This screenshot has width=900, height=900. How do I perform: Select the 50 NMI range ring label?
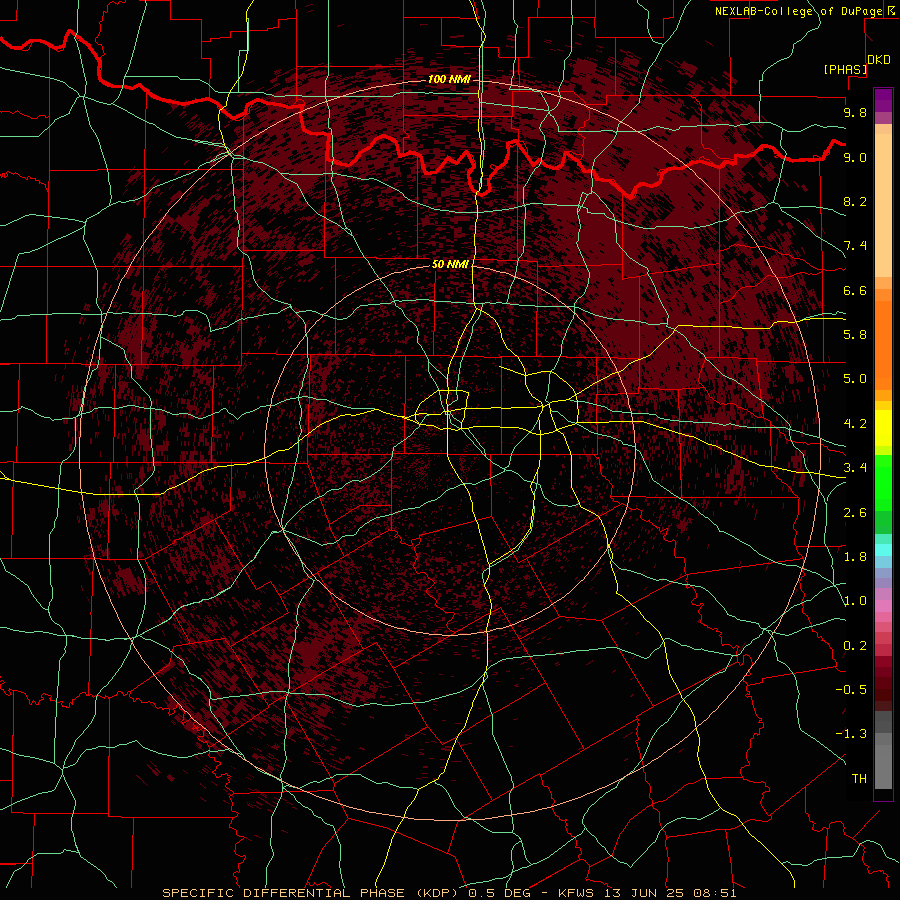click(450, 264)
